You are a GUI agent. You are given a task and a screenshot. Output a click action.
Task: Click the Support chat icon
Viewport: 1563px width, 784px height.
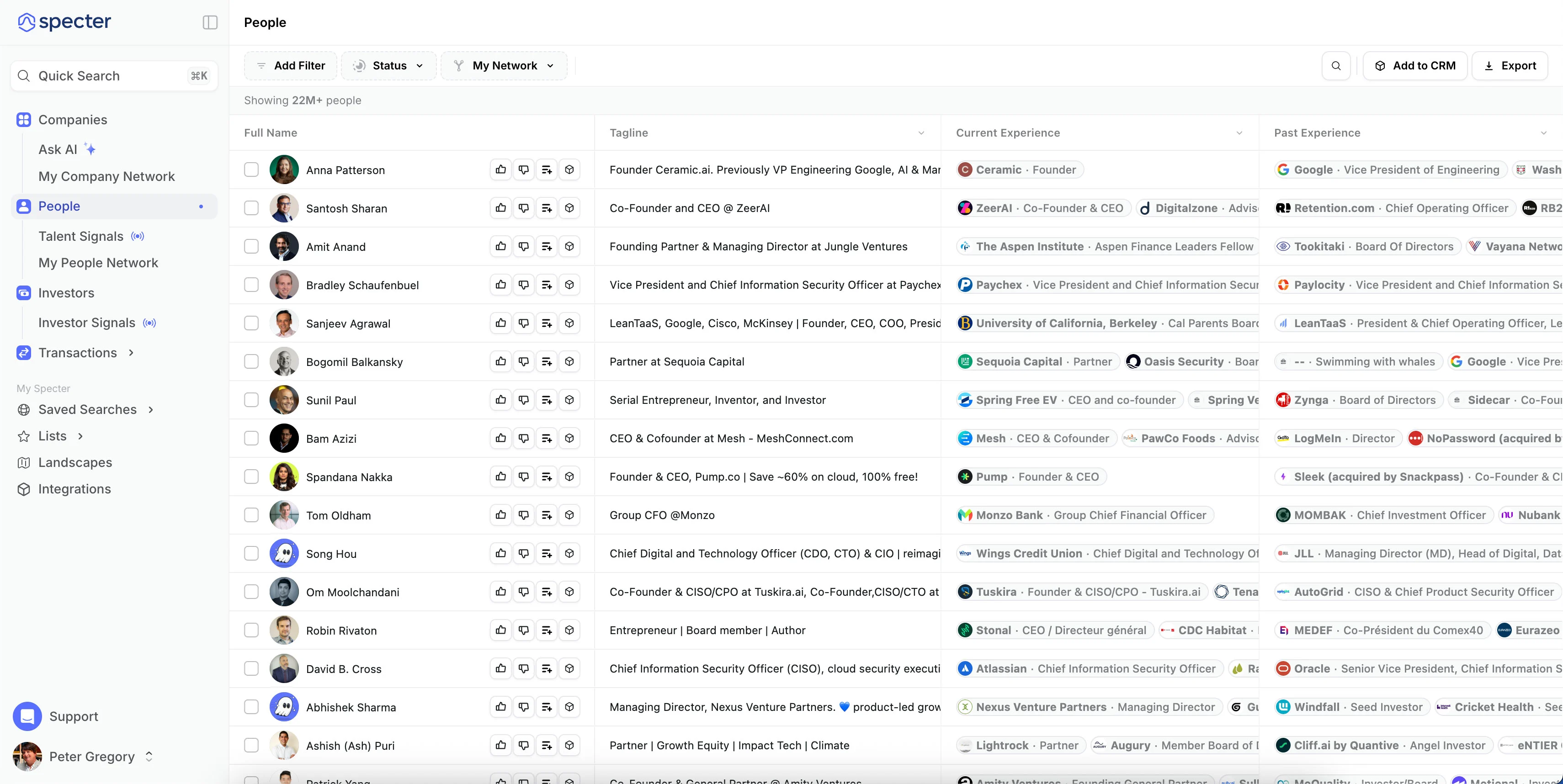(x=27, y=716)
